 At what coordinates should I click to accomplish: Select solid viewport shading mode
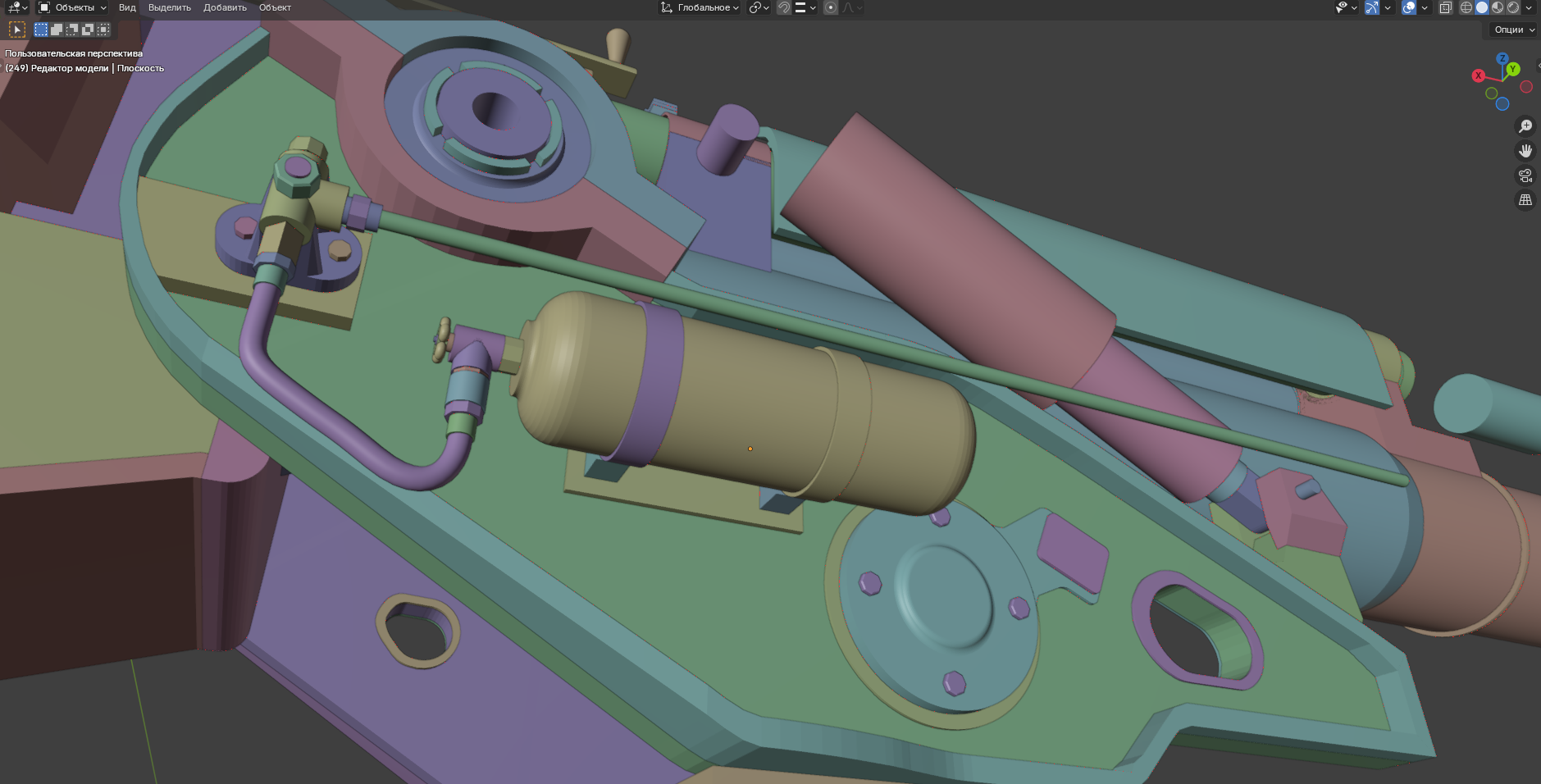tap(1482, 7)
